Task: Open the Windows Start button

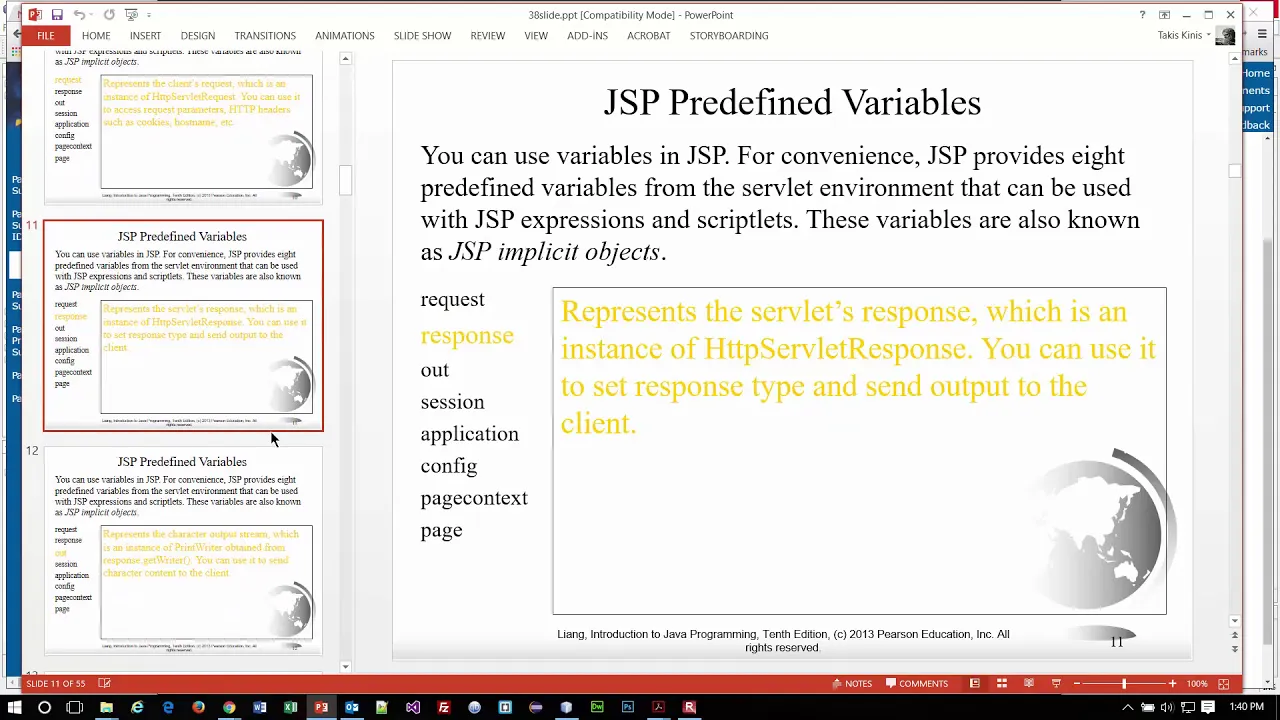Action: (x=14, y=707)
